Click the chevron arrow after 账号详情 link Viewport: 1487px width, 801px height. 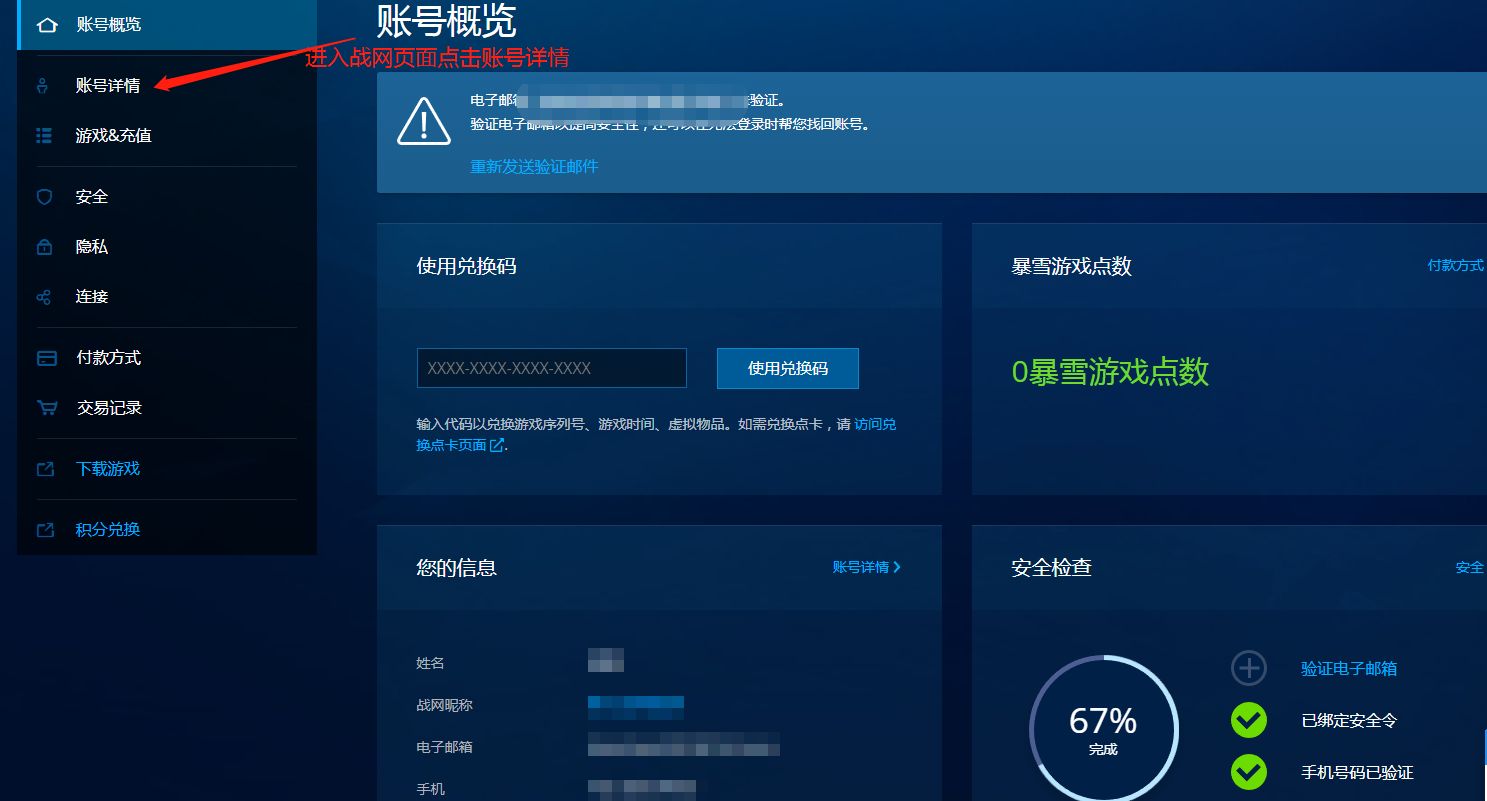coord(897,567)
